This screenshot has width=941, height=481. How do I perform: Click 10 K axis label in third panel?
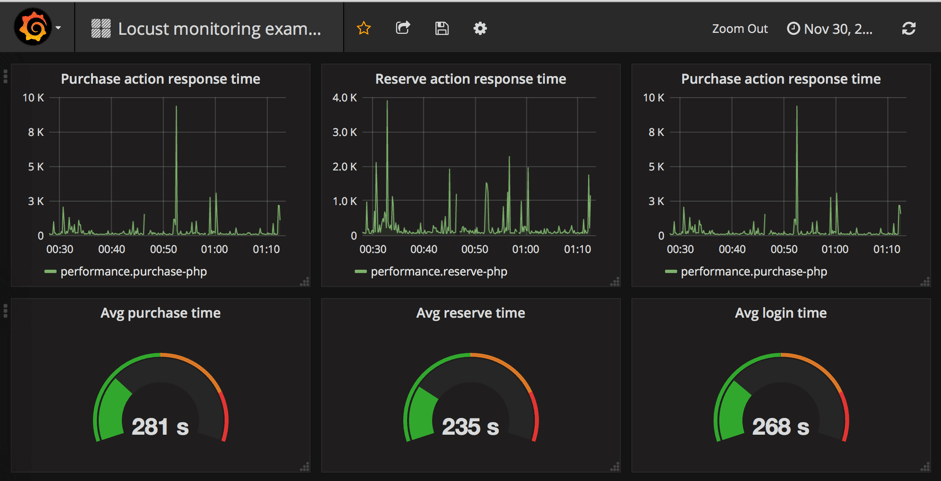(654, 97)
